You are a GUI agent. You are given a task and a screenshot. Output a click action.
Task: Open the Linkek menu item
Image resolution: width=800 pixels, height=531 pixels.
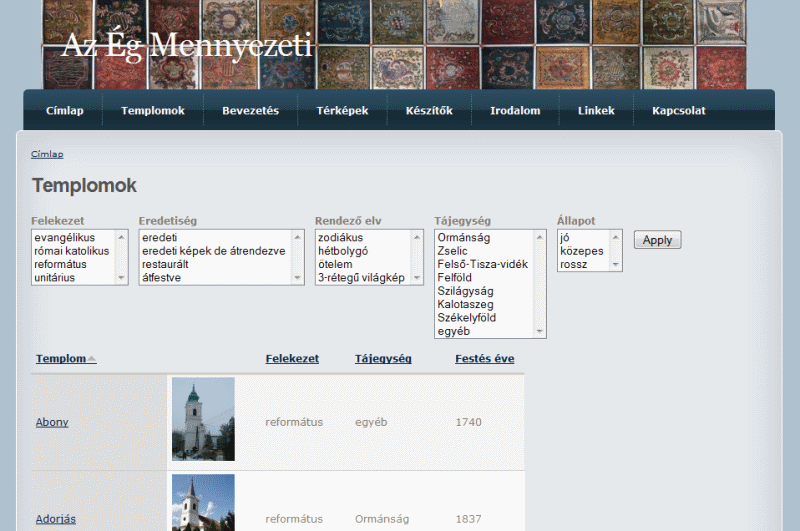point(596,111)
